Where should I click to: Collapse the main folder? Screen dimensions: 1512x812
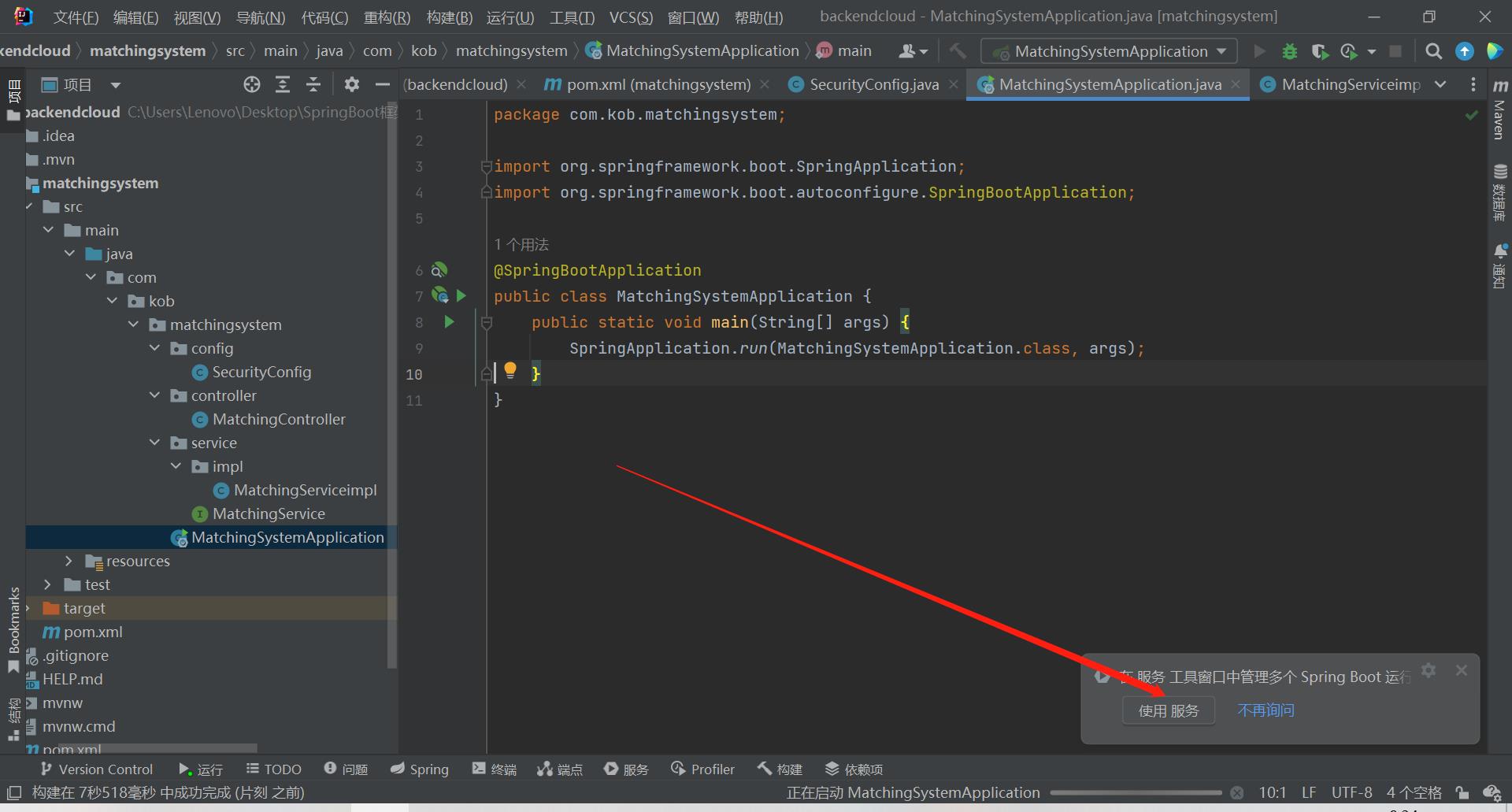(49, 230)
